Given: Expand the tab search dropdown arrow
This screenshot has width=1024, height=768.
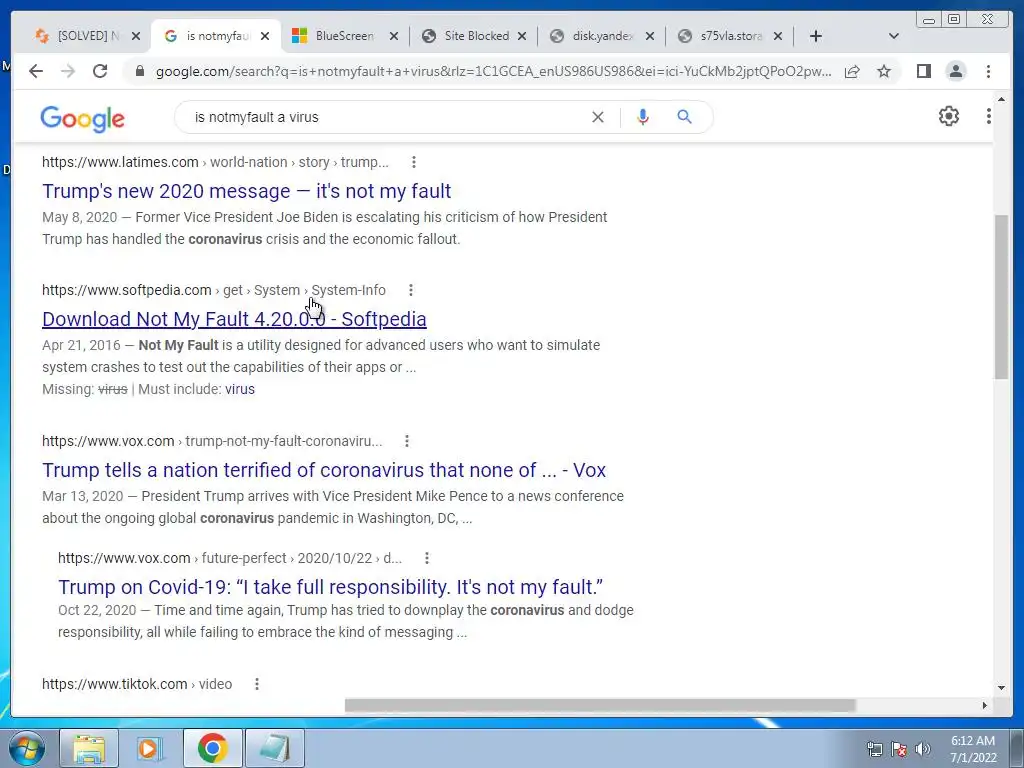Looking at the screenshot, I should coord(894,37).
